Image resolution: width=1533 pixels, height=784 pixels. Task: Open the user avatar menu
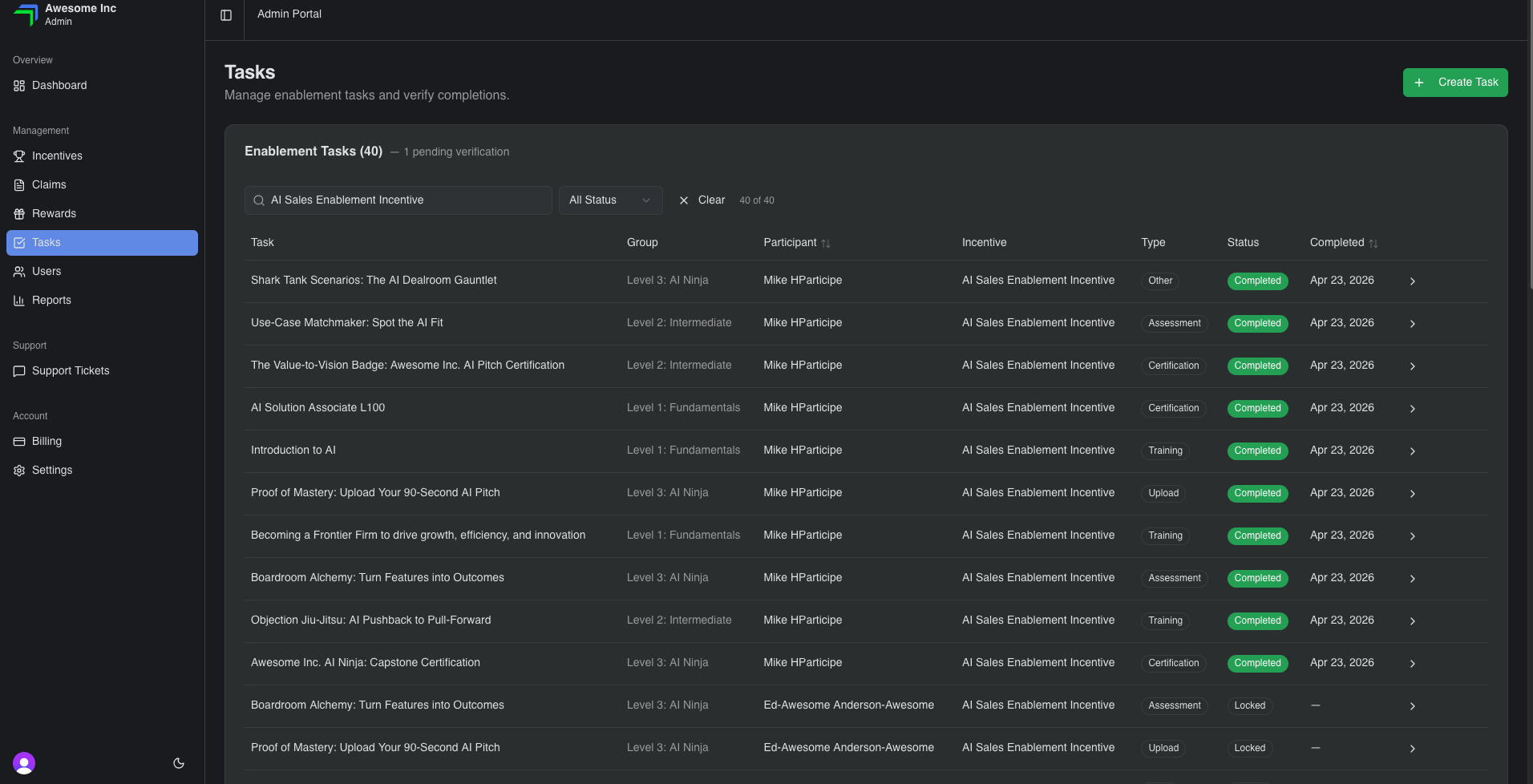click(x=24, y=763)
